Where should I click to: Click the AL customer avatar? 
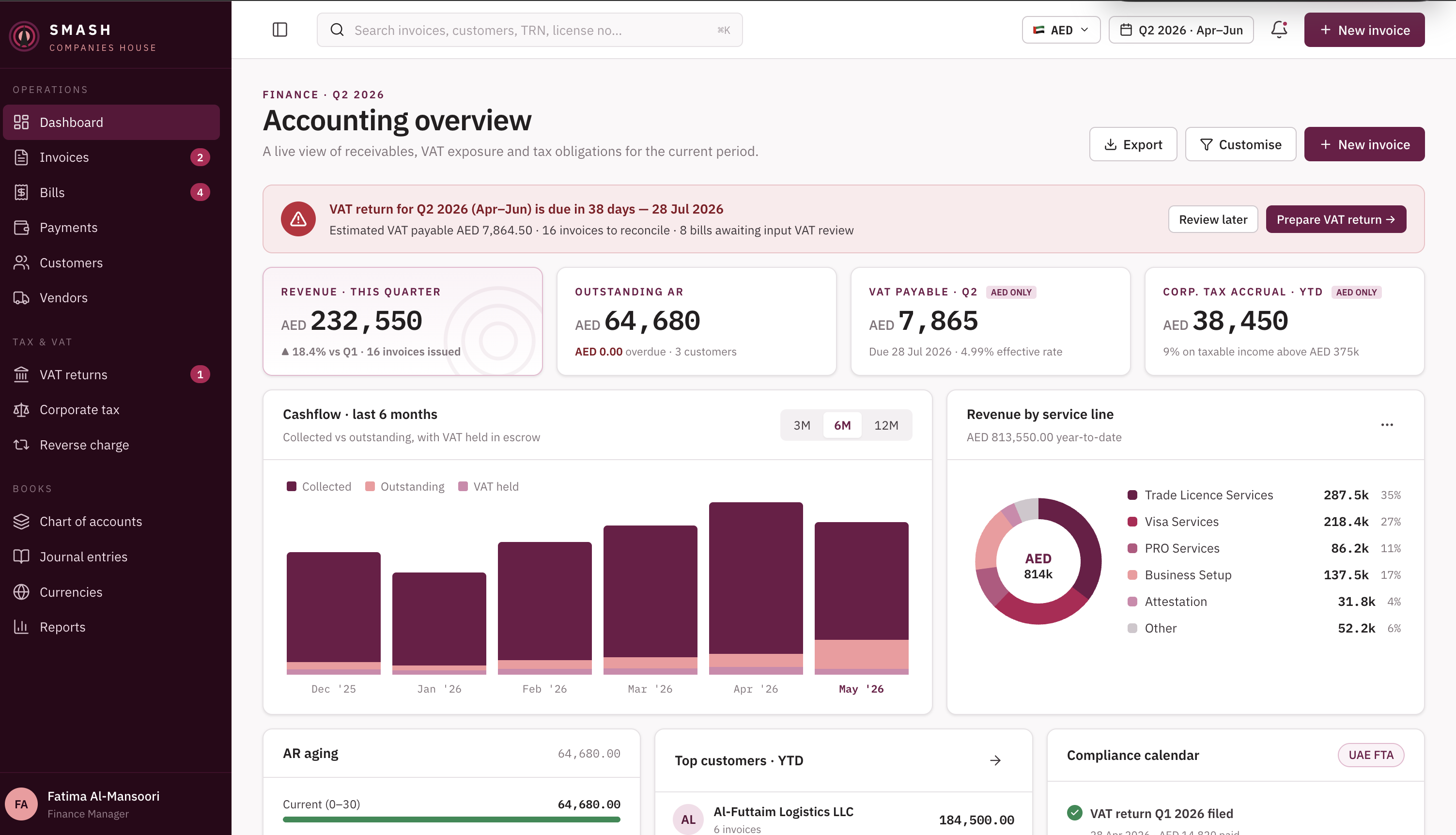(688, 820)
